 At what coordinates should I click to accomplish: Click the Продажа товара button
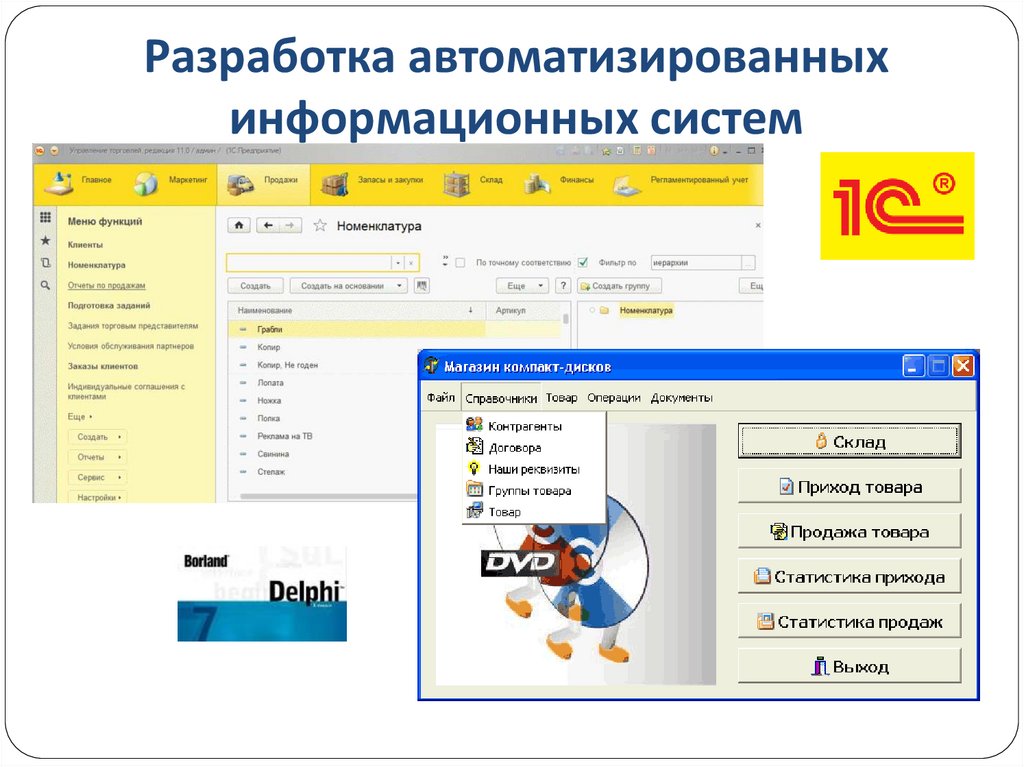(850, 532)
